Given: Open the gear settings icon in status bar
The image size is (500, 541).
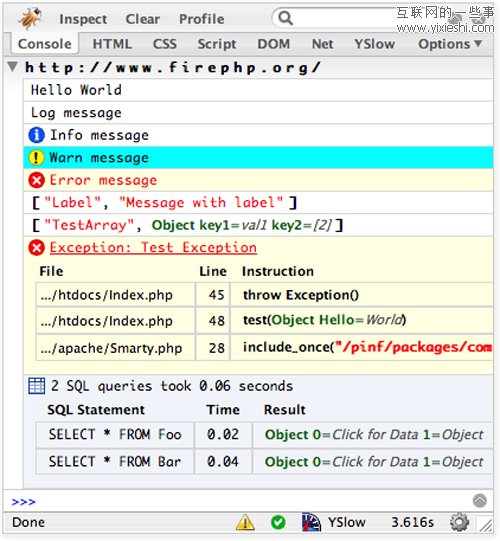Looking at the screenshot, I should coord(459,522).
